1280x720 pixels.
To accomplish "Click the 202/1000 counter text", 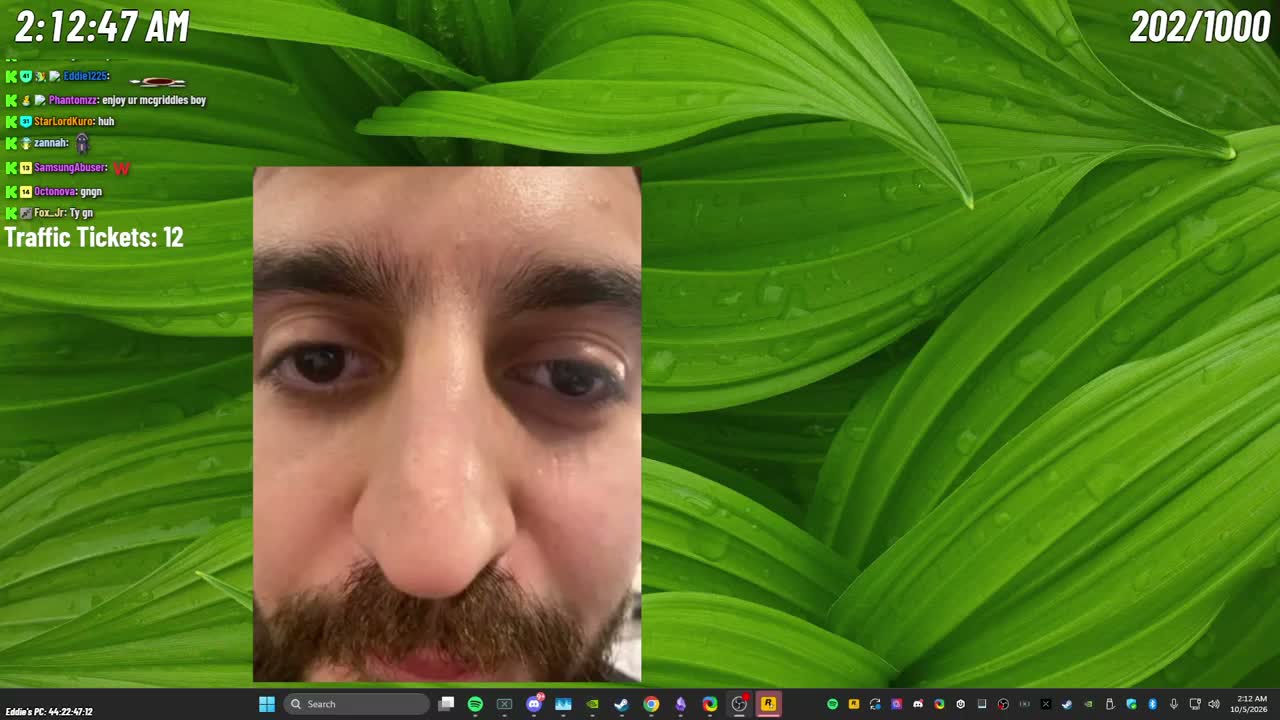I will click(1200, 27).
